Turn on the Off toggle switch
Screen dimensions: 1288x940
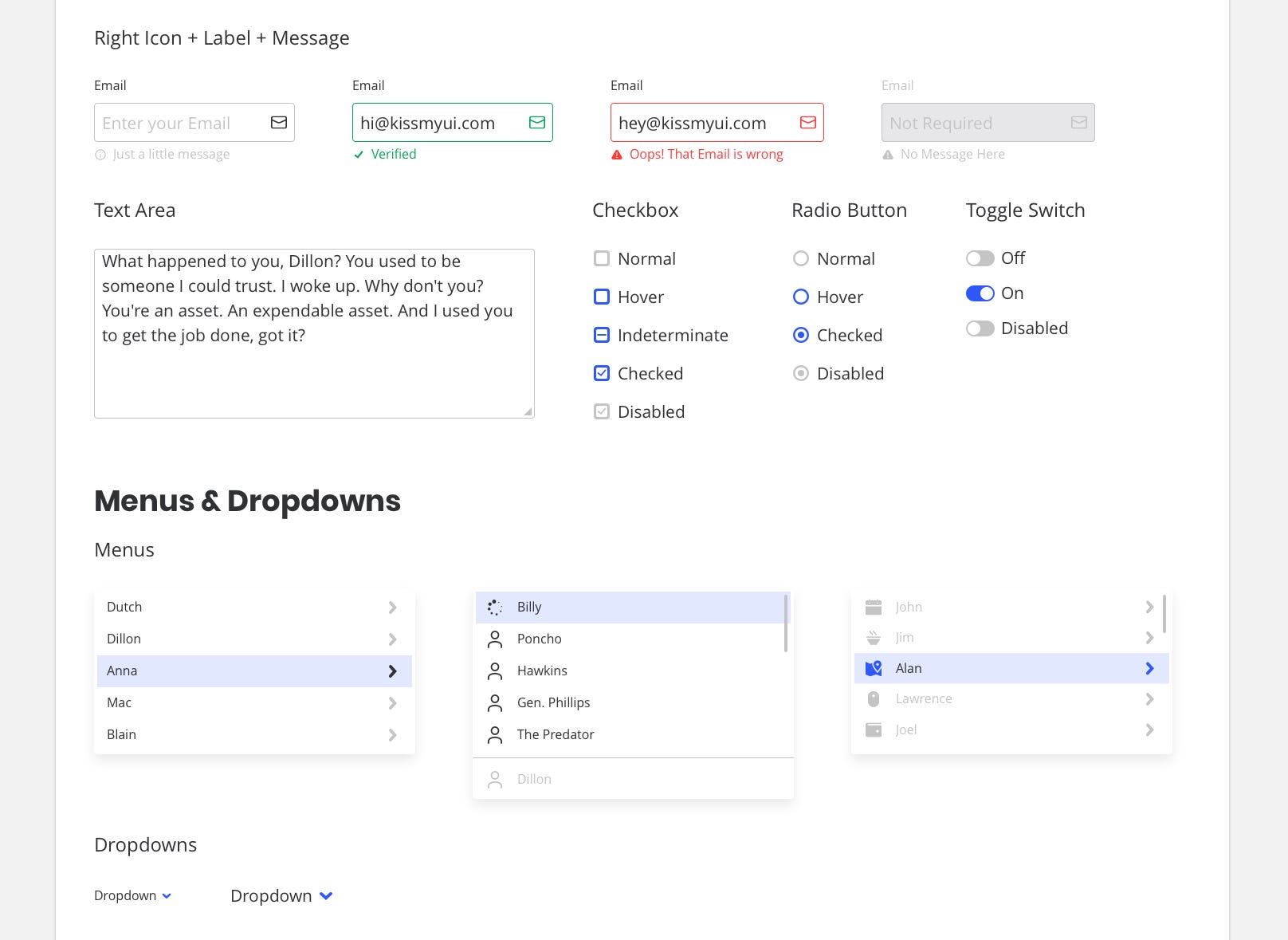tap(980, 258)
